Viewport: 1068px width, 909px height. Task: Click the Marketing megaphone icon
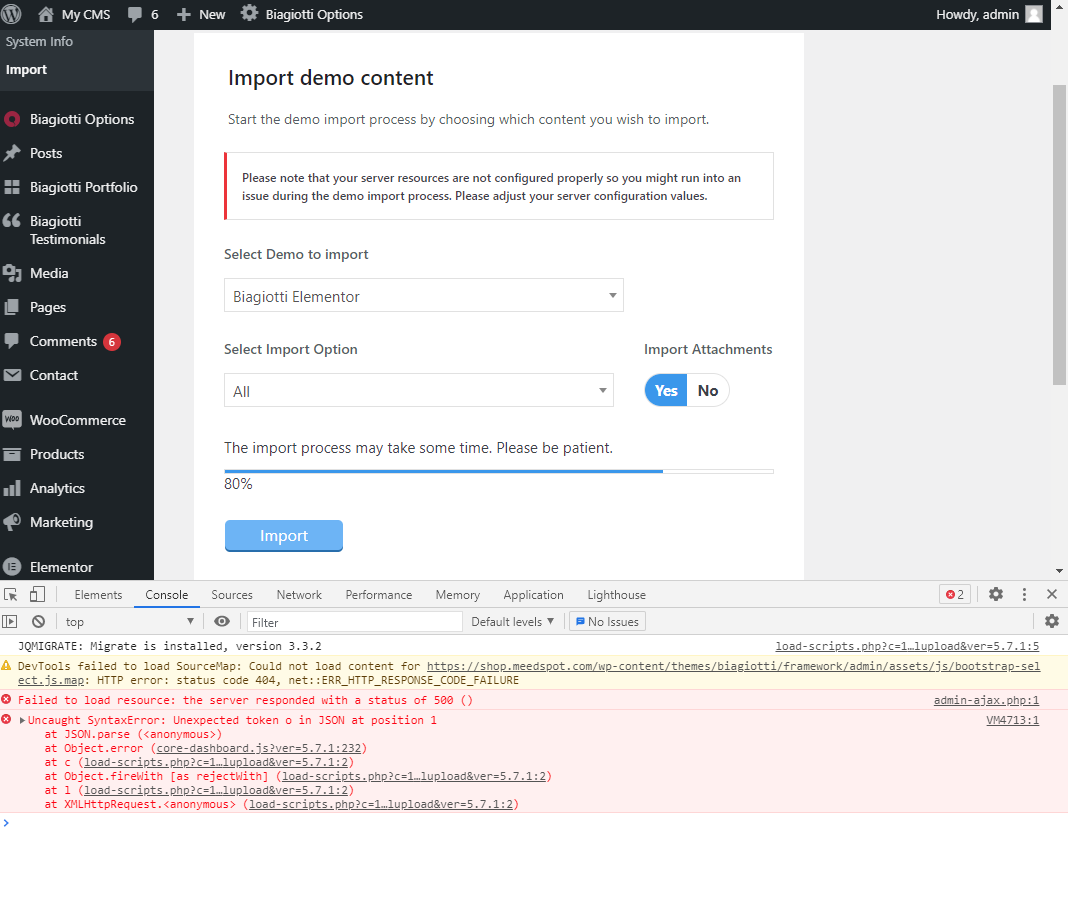pos(12,522)
